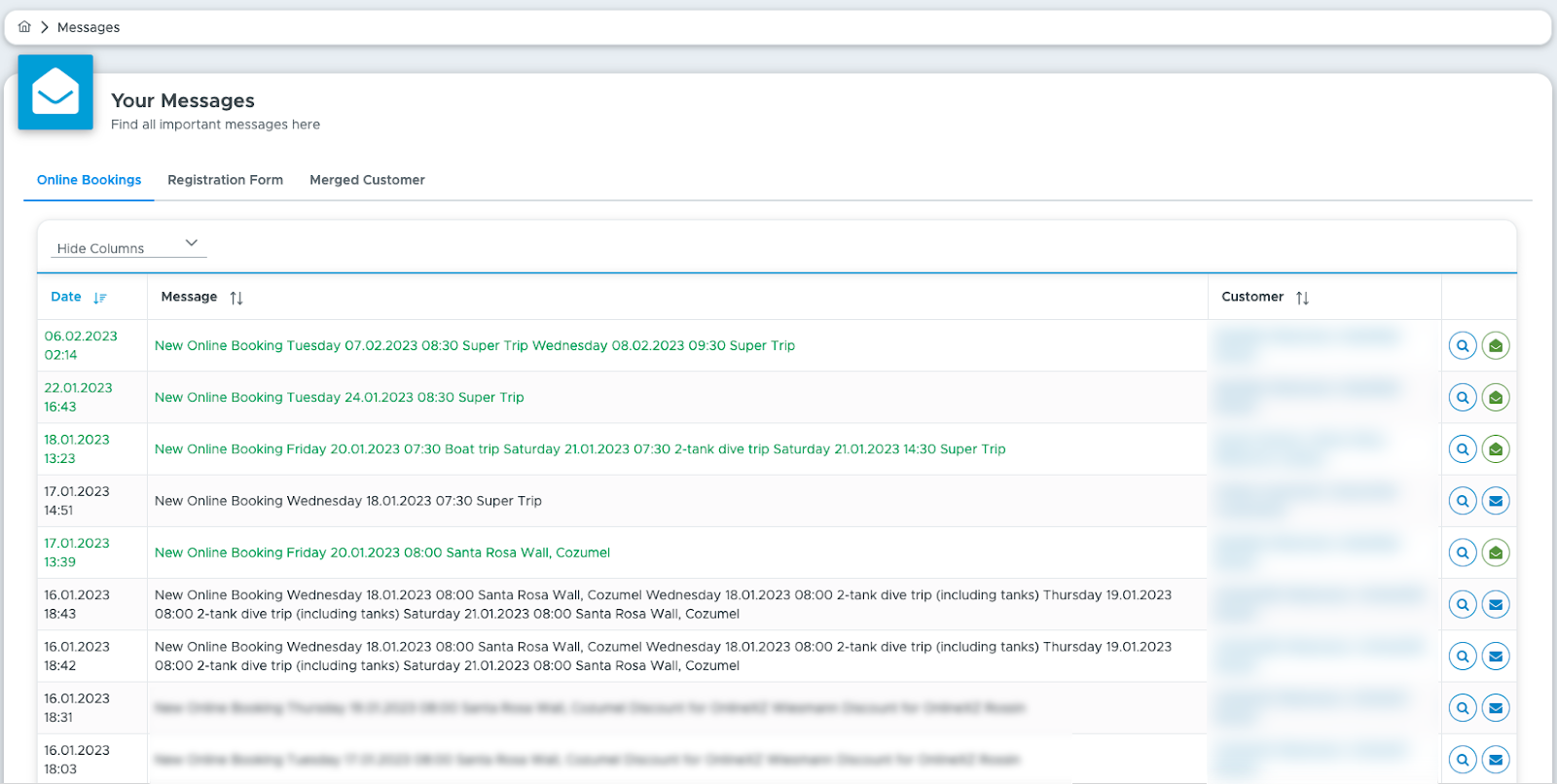
Task: Sort by Message using its arrows icon
Action: 236,298
